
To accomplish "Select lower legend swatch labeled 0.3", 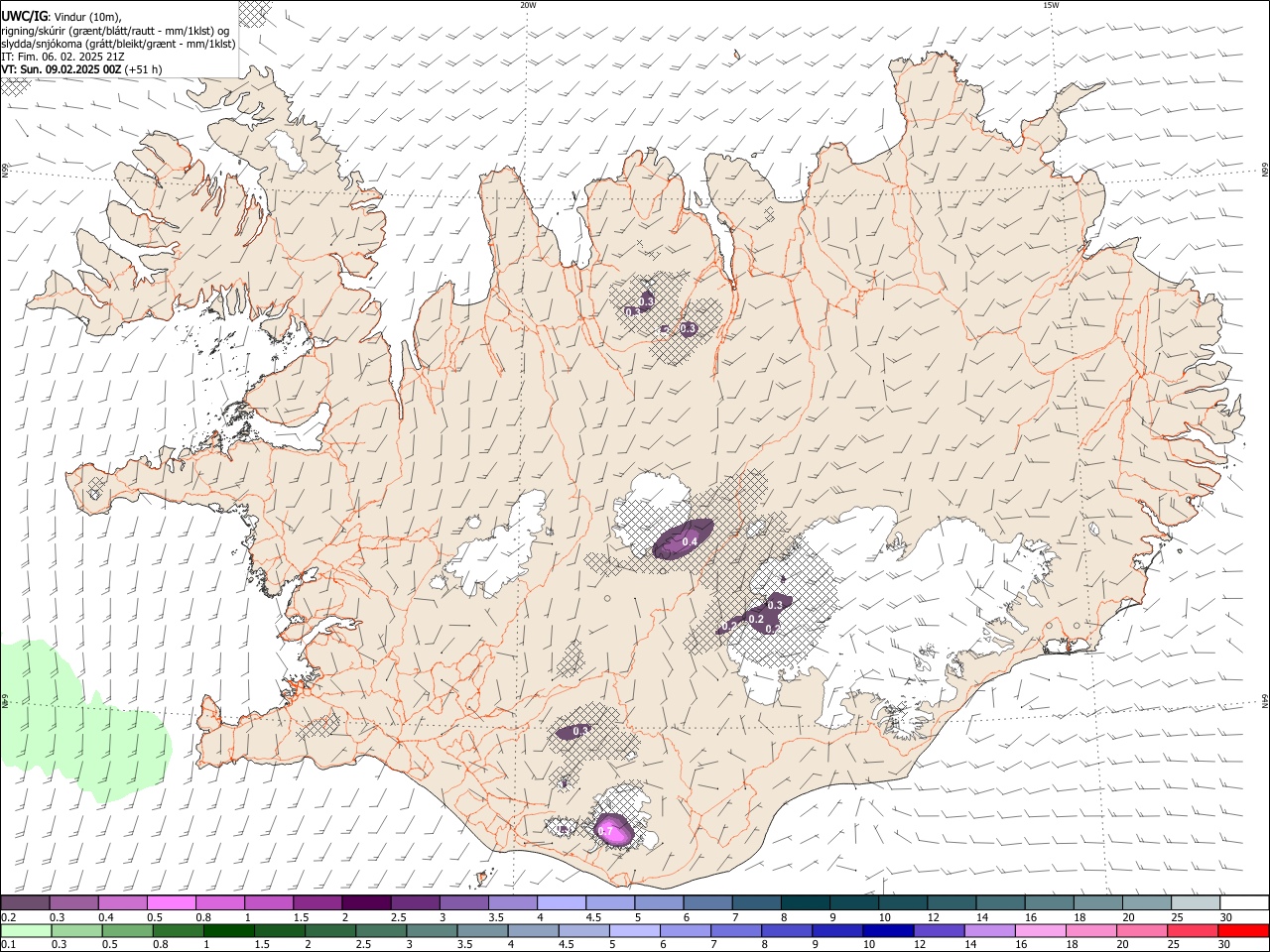I will tap(76, 930).
